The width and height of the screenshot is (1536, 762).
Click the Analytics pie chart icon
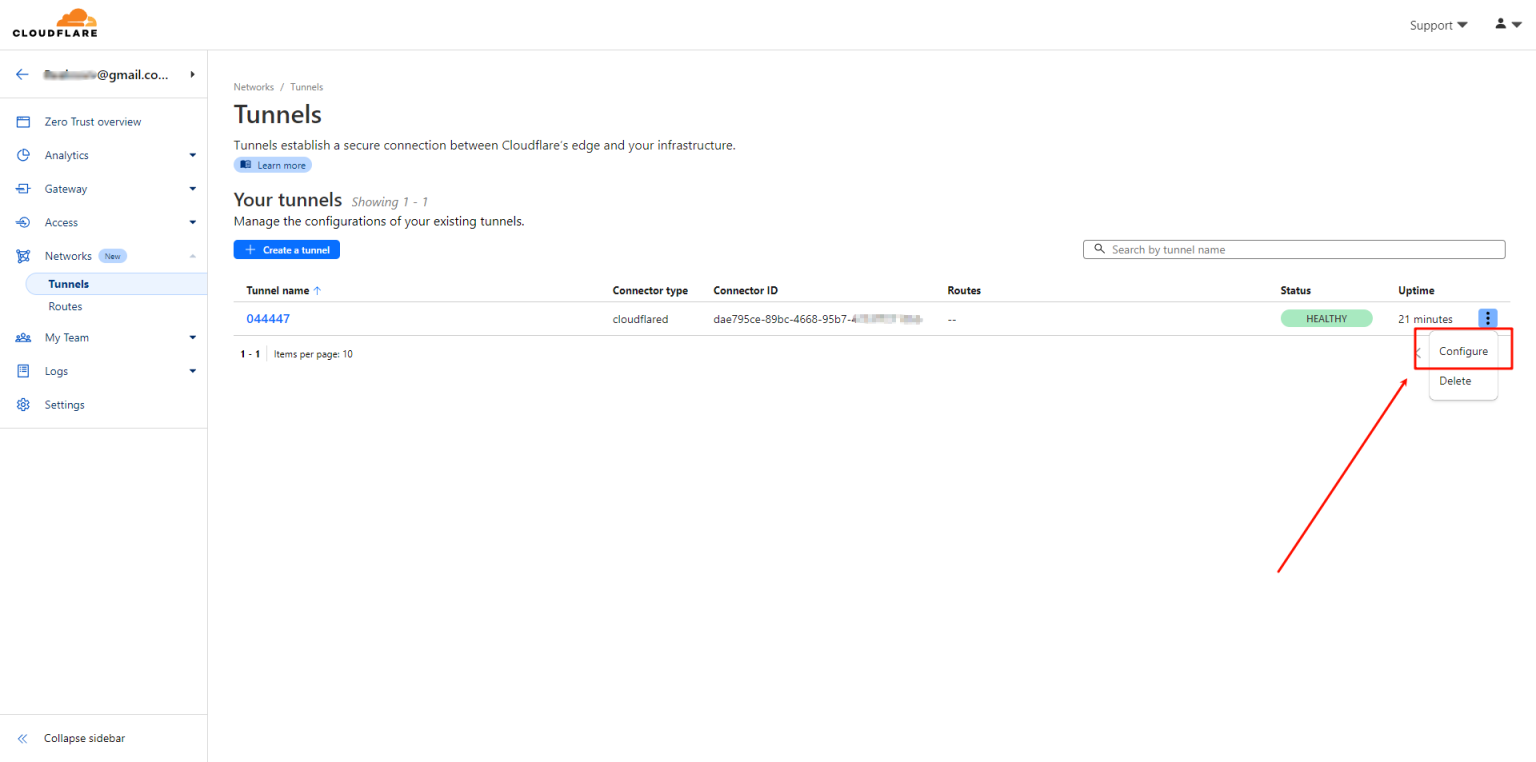[23, 155]
